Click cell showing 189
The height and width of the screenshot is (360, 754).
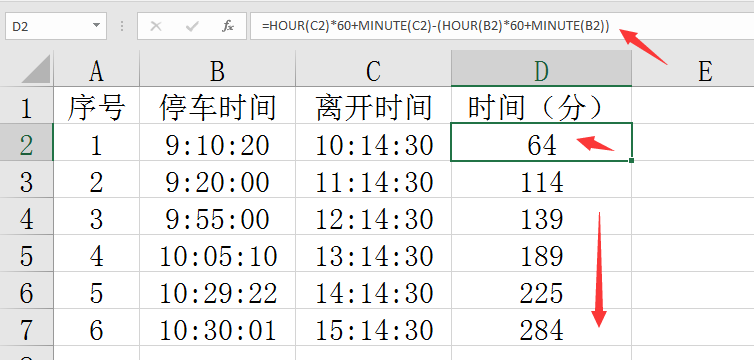coord(541,253)
